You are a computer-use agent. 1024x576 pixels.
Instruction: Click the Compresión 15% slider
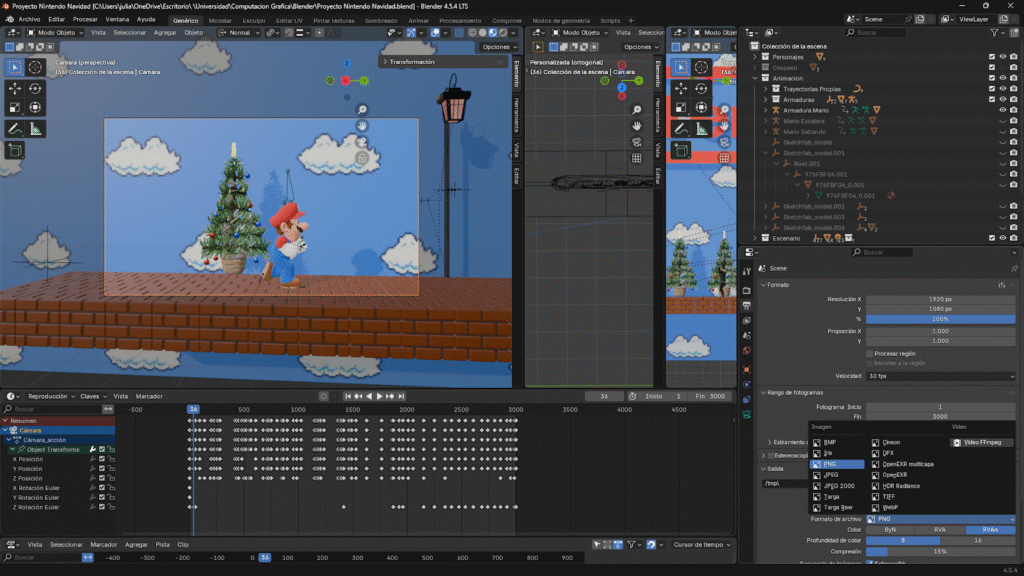tap(940, 551)
